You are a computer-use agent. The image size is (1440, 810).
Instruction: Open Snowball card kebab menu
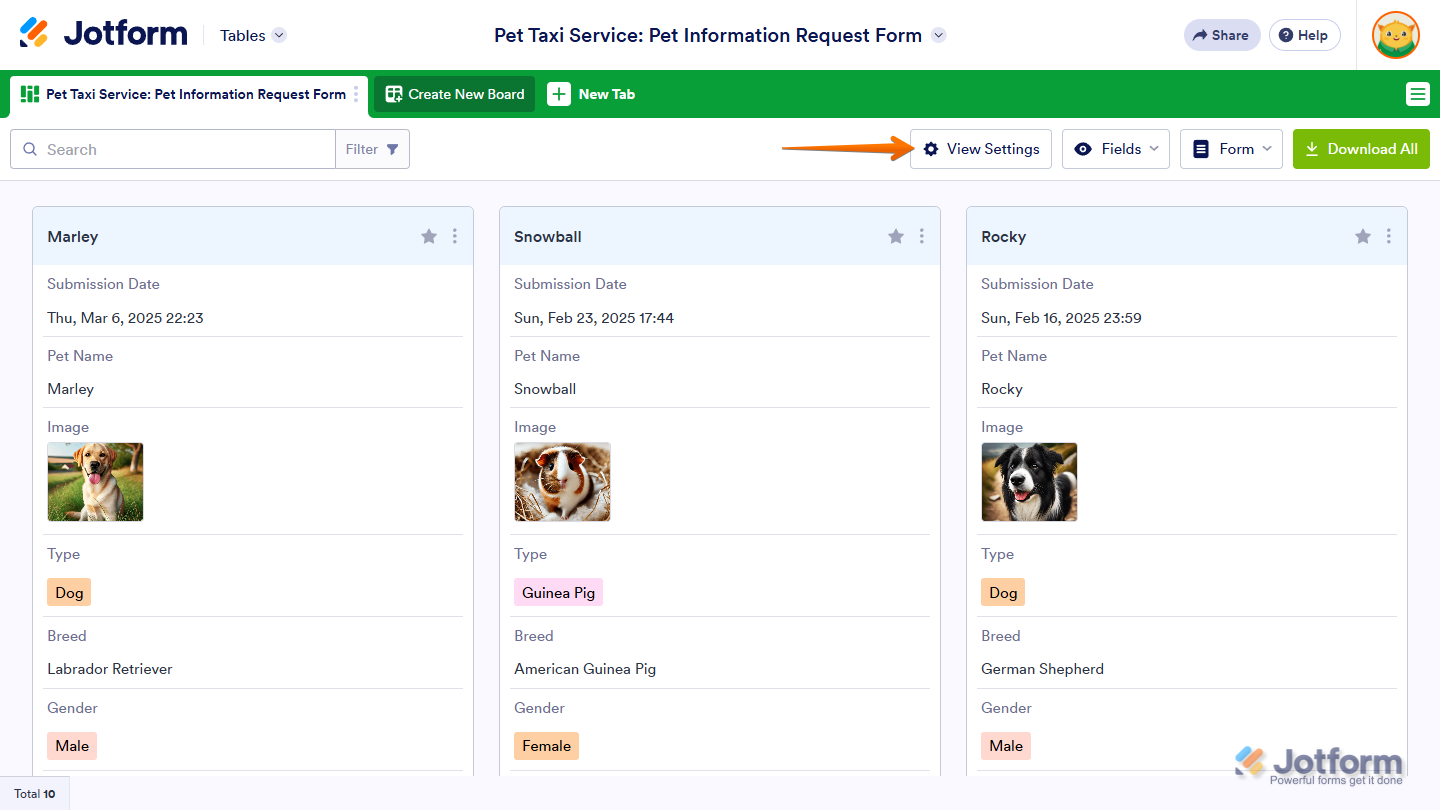click(x=922, y=236)
